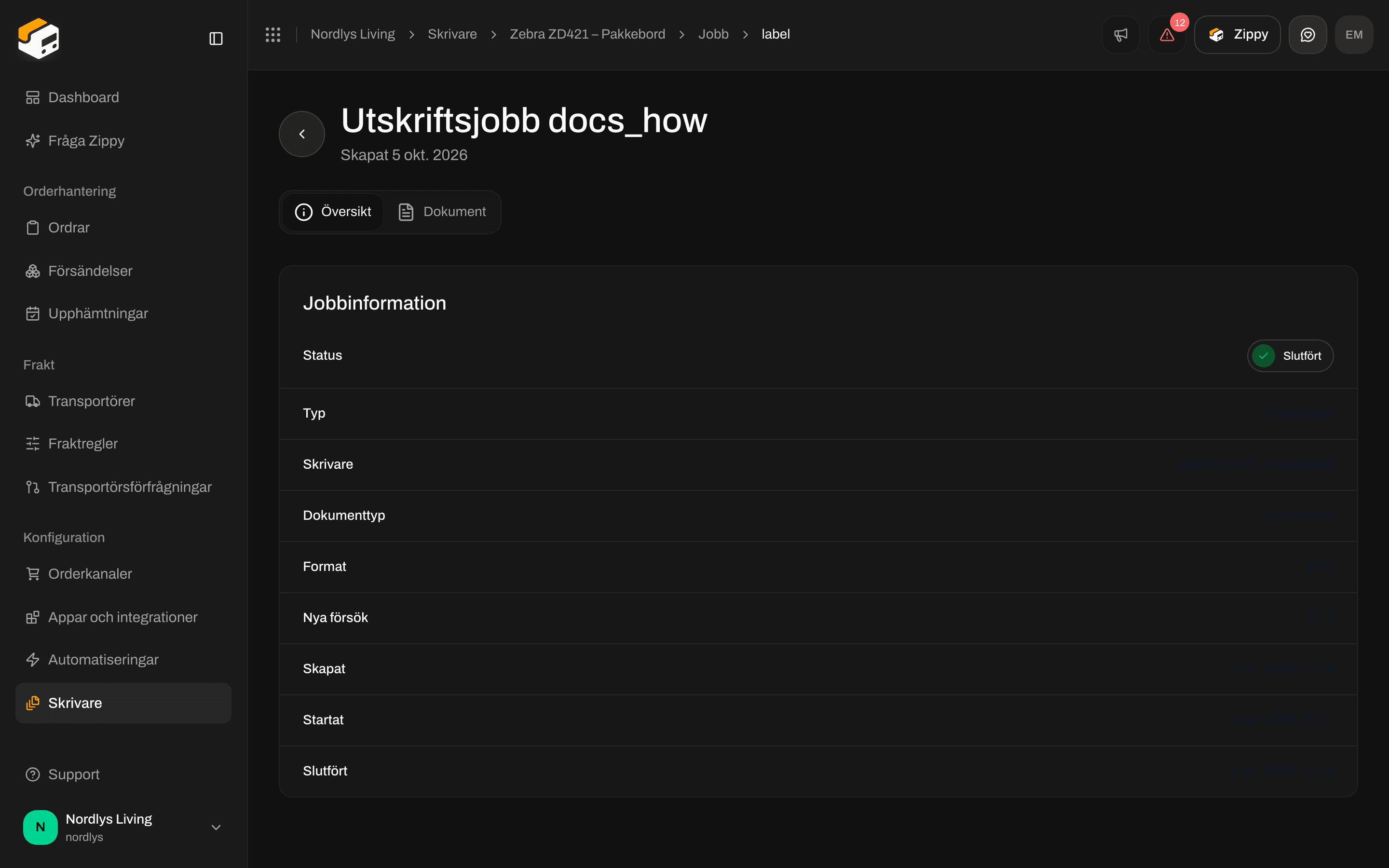Click the Skrivare breadcrumb link

click(452, 34)
